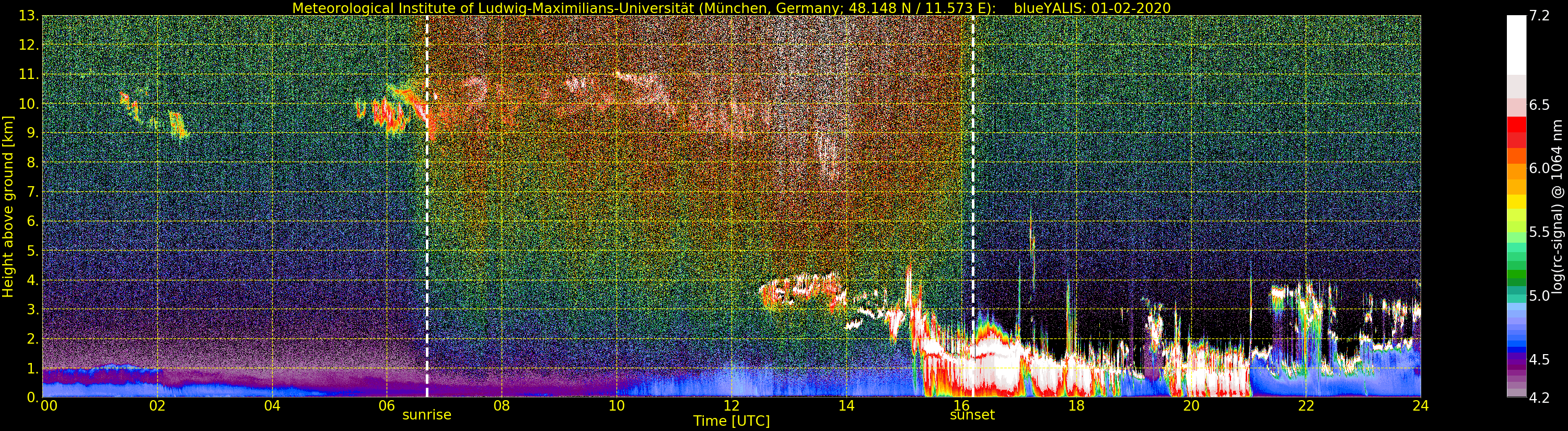1568x431 pixels.
Task: Click the height axis tick label 5
Action: tap(33, 251)
